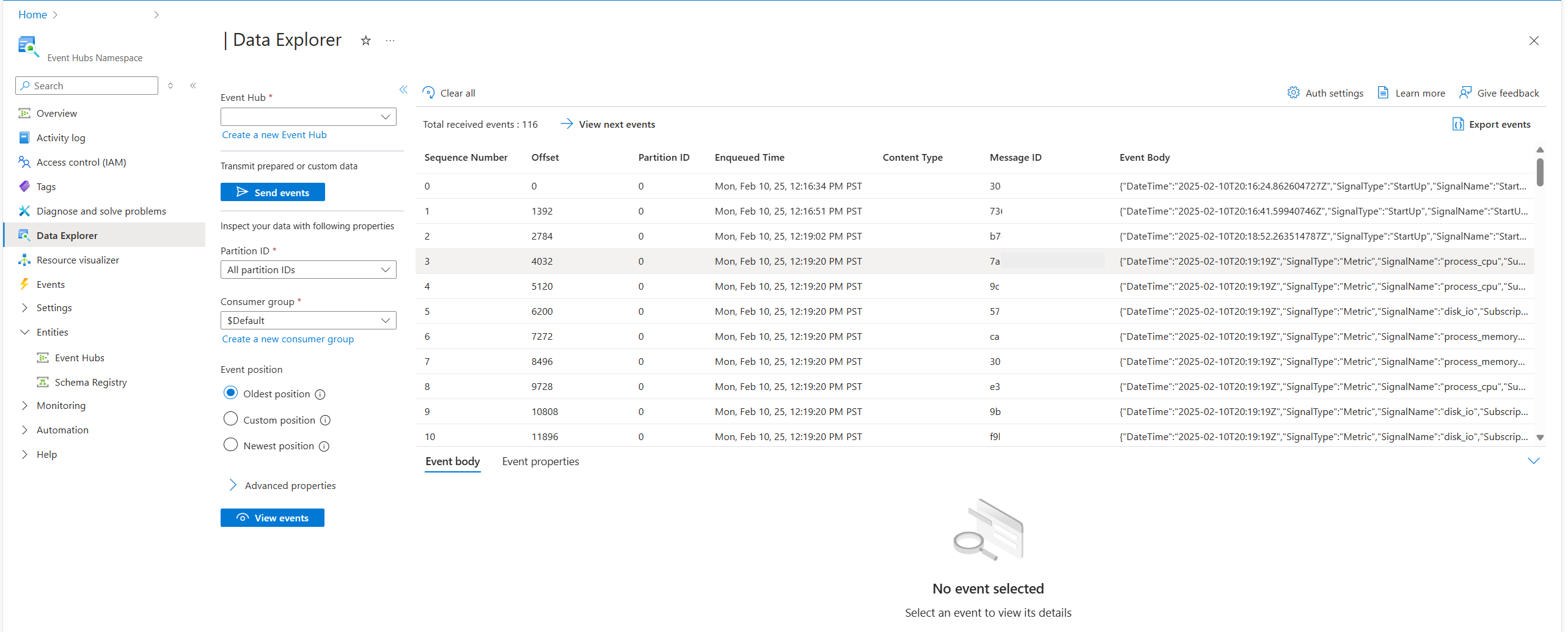The height and width of the screenshot is (632, 1568).
Task: Select the Custom position radio button
Action: click(230, 419)
